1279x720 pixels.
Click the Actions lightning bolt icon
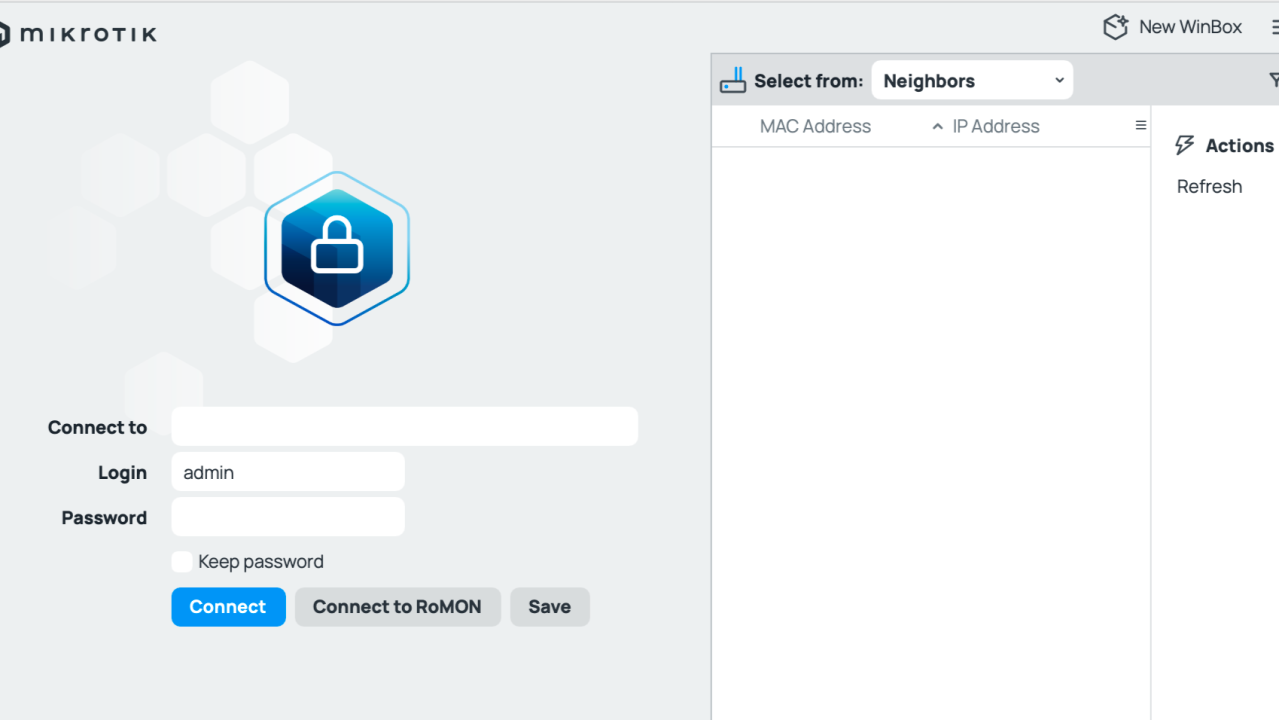[1185, 145]
